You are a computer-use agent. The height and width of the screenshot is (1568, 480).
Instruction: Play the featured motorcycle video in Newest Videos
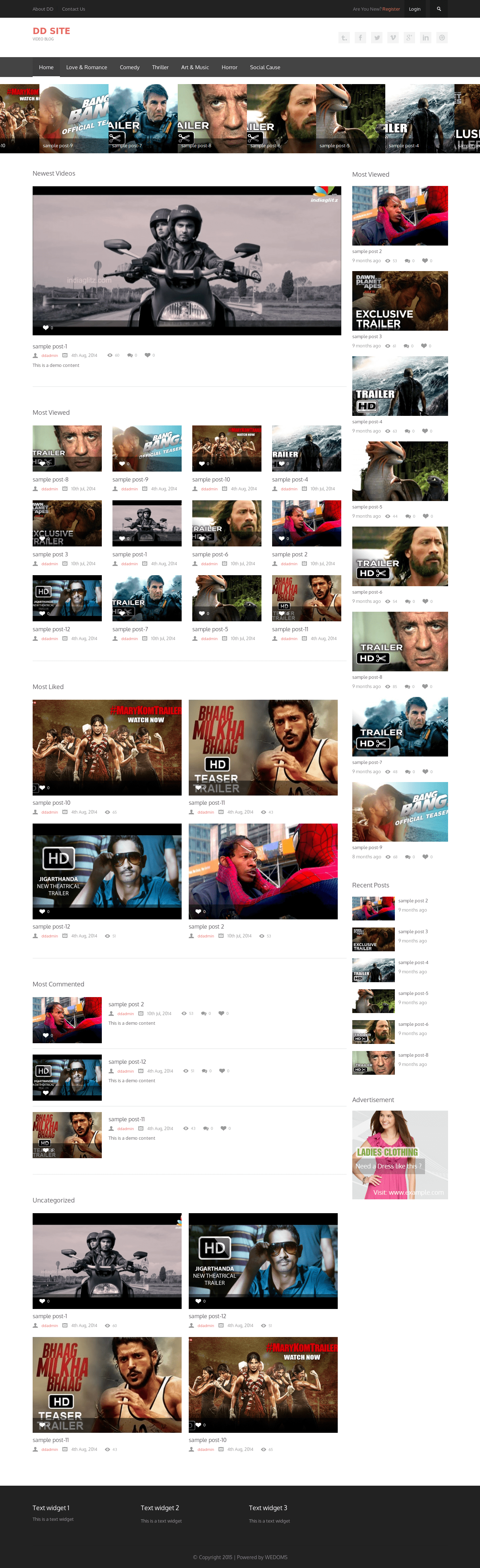click(x=187, y=260)
